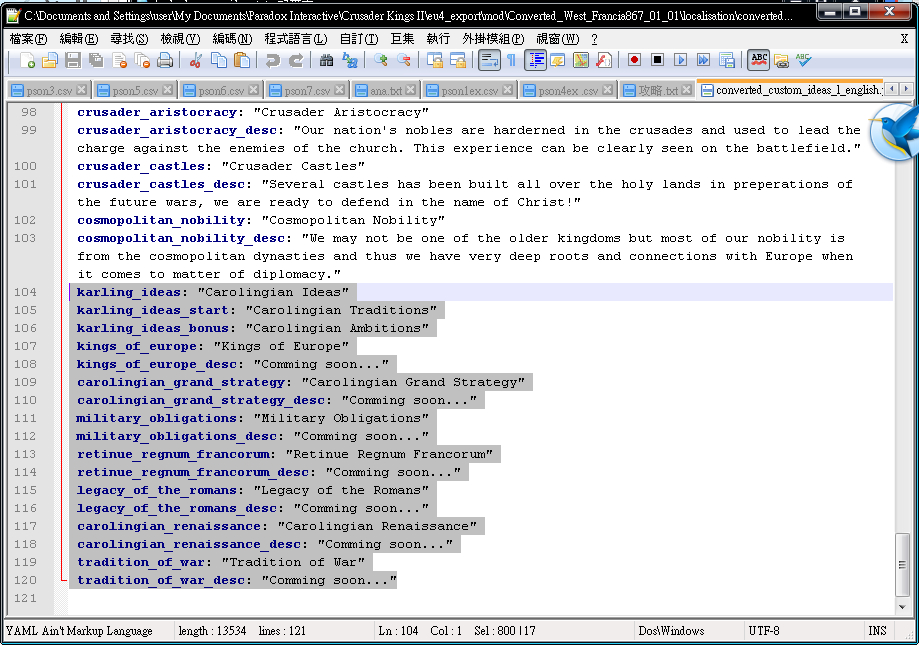Redo the last undone edit
Viewport: 919px width, 645px height.
point(295,60)
